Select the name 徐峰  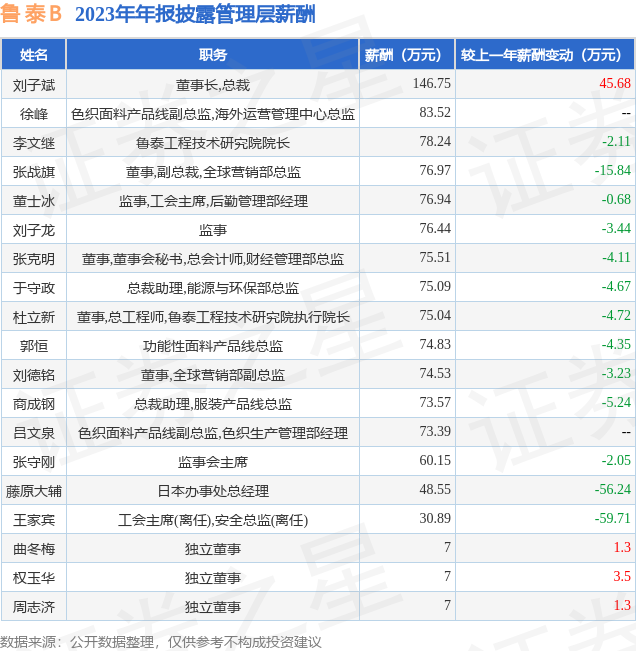tap(34, 114)
